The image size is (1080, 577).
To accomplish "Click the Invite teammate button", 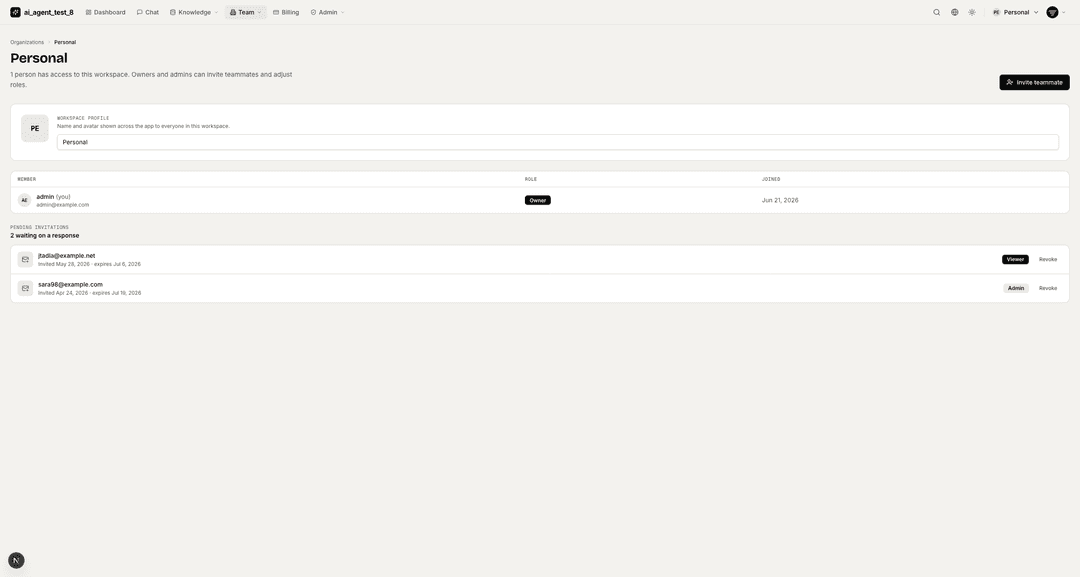I will 1034,83.
